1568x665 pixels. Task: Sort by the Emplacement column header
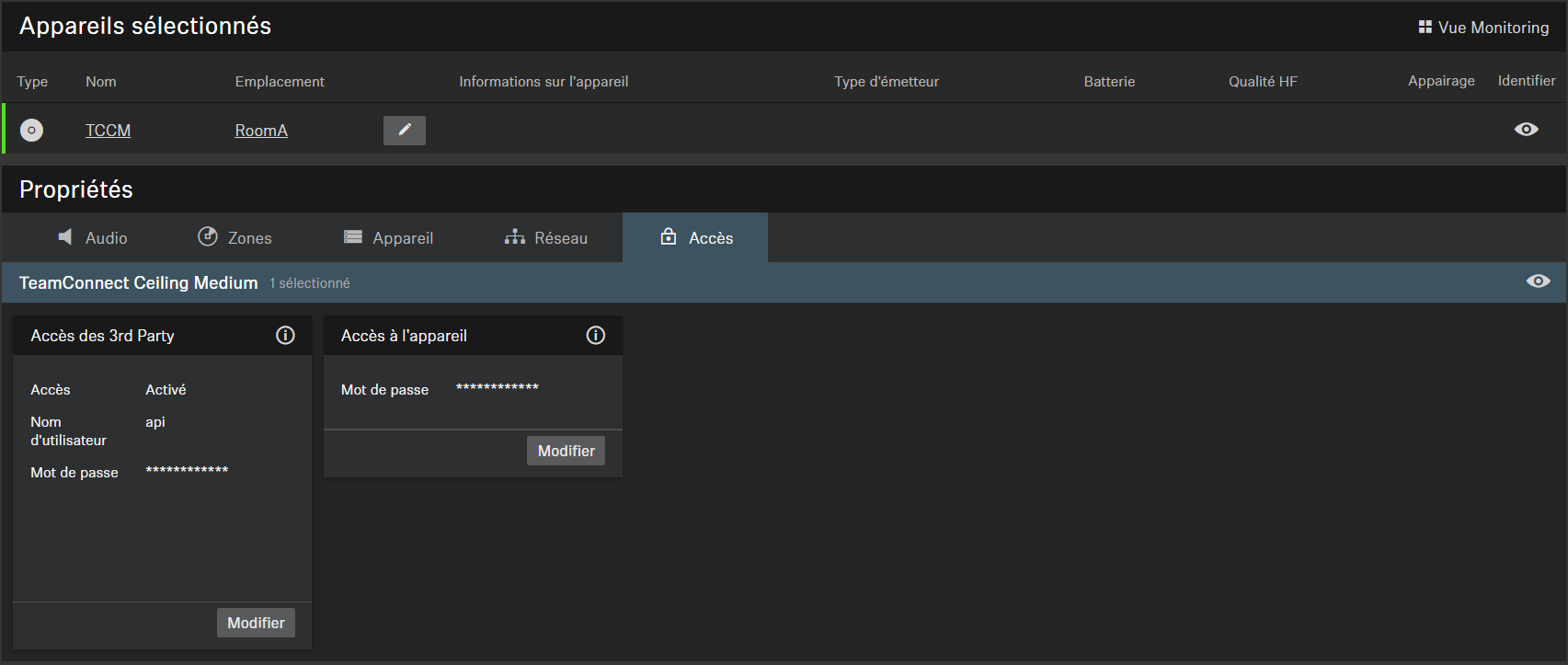pyautogui.click(x=280, y=82)
